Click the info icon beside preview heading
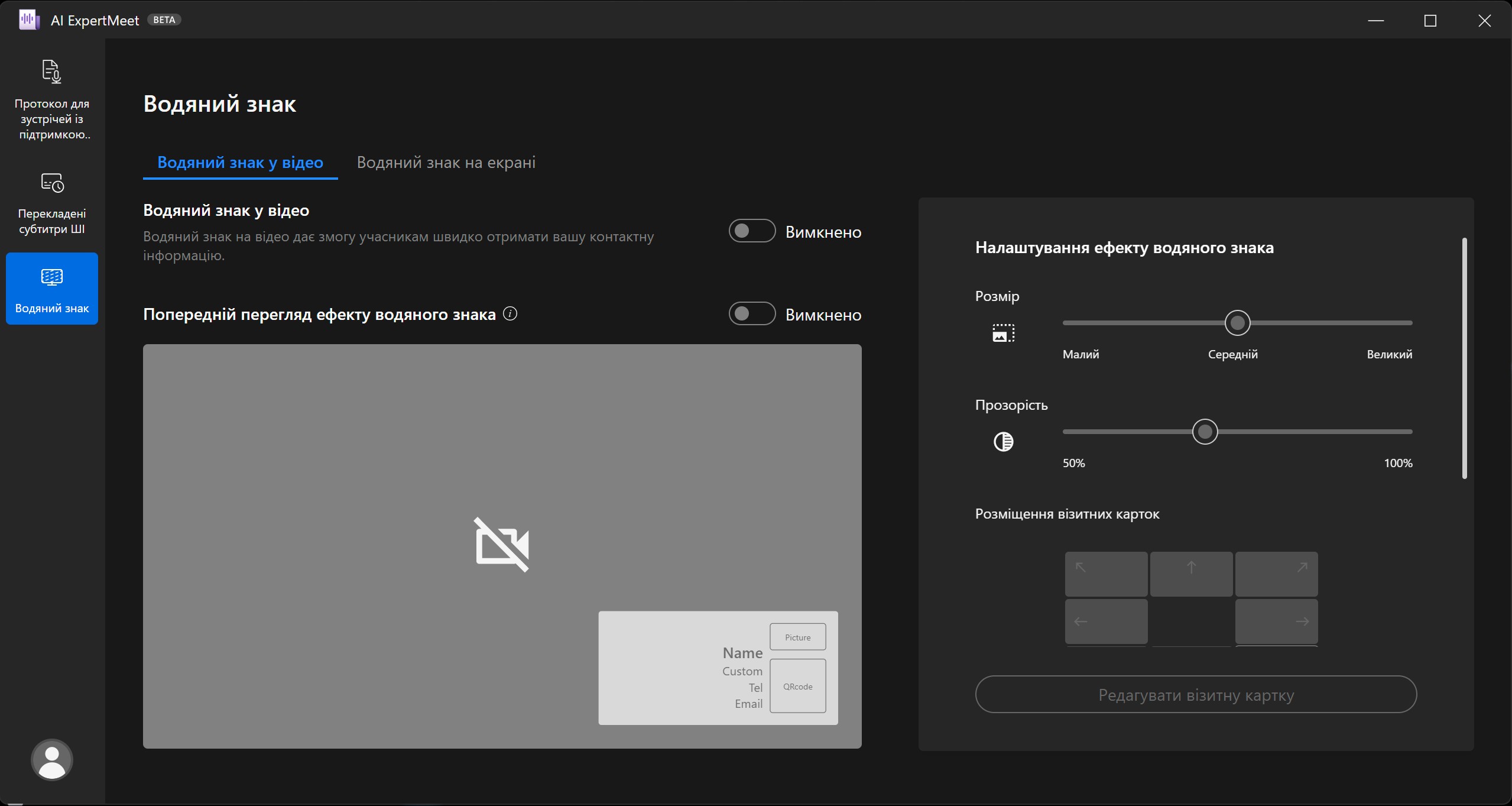 point(510,314)
